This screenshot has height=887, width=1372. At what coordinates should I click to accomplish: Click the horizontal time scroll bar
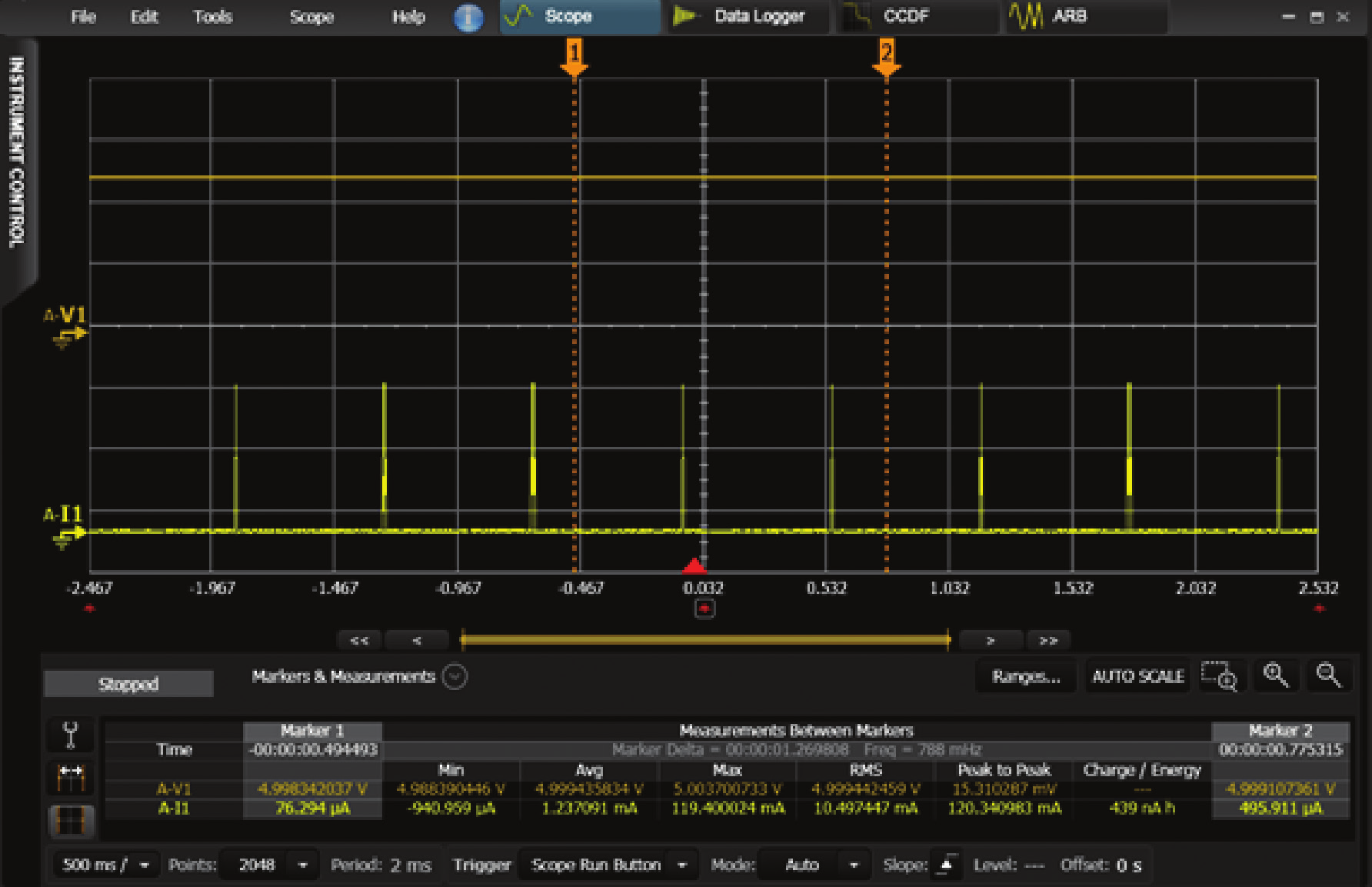tap(704, 639)
